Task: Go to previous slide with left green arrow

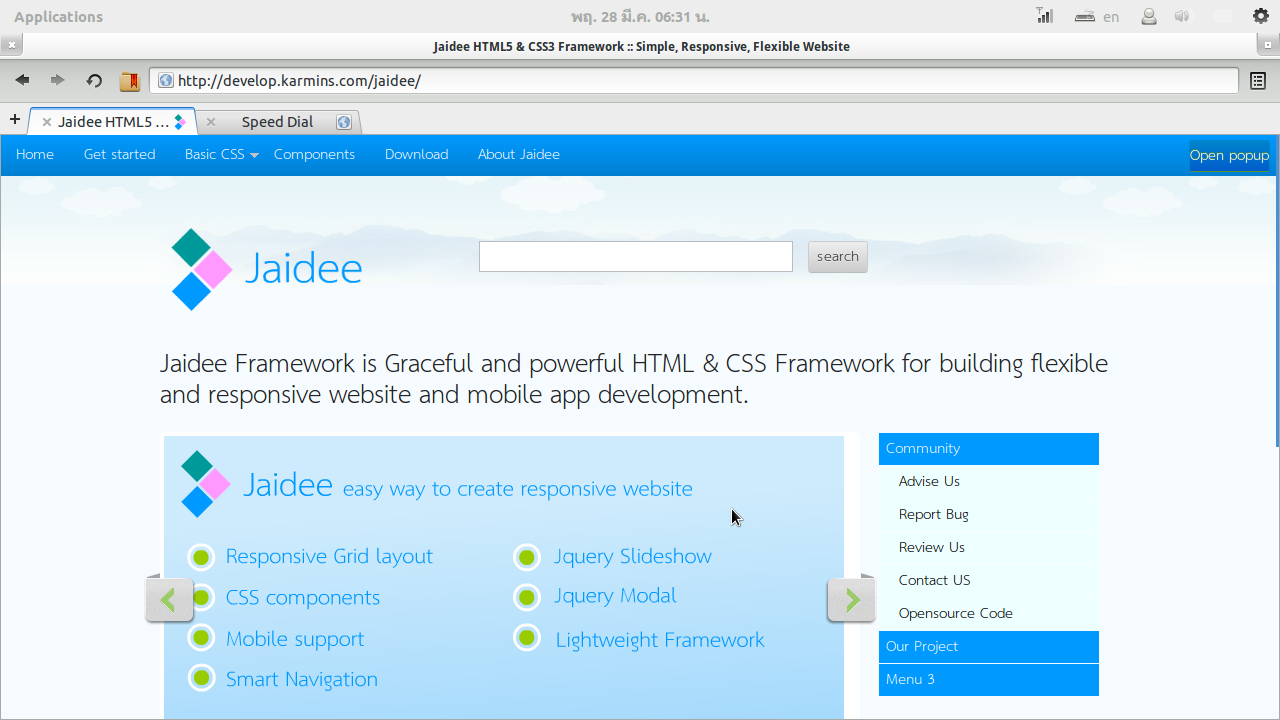Action: coord(169,599)
